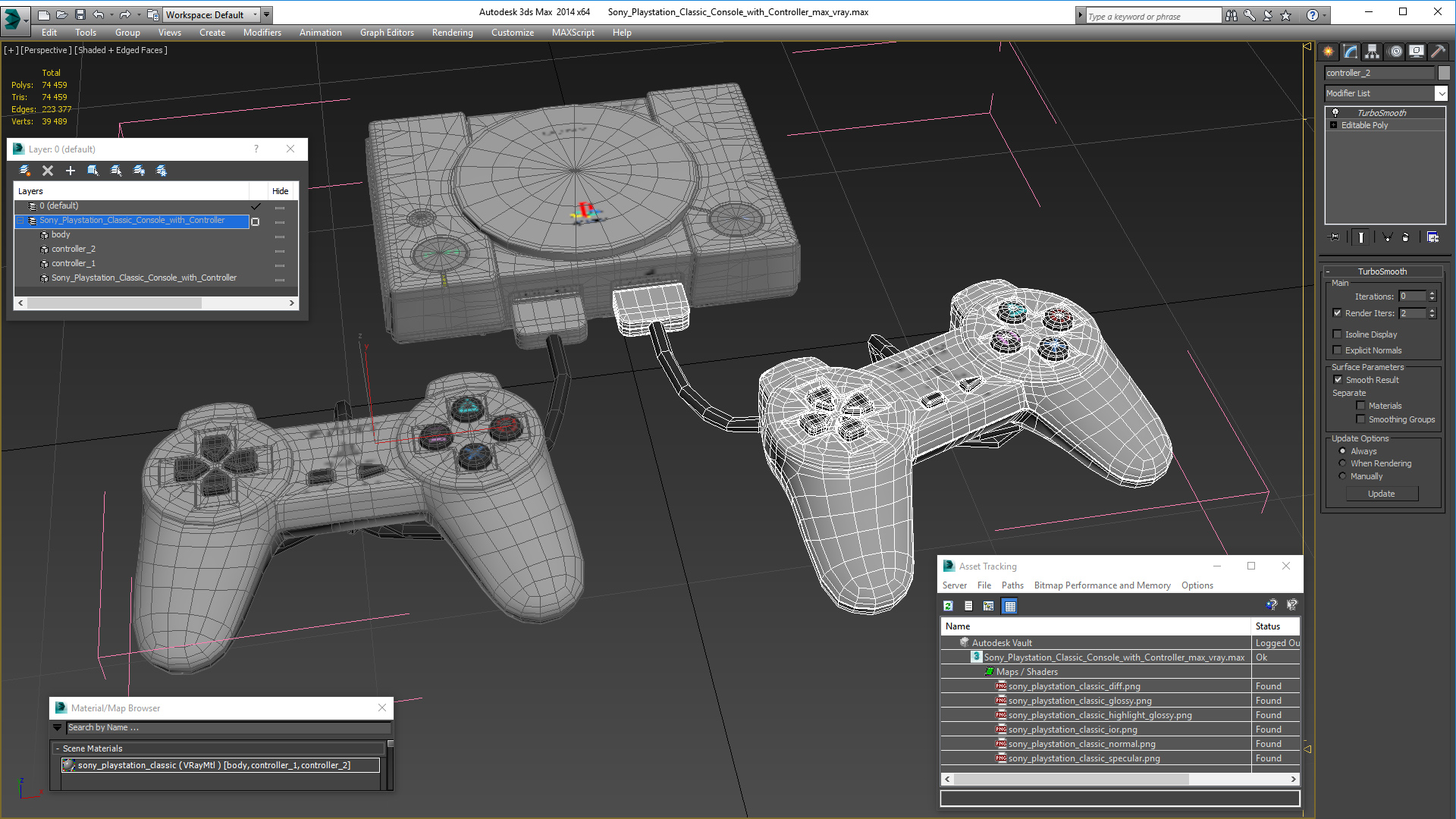
Task: Open Material Browser options arrow
Action: point(57,727)
